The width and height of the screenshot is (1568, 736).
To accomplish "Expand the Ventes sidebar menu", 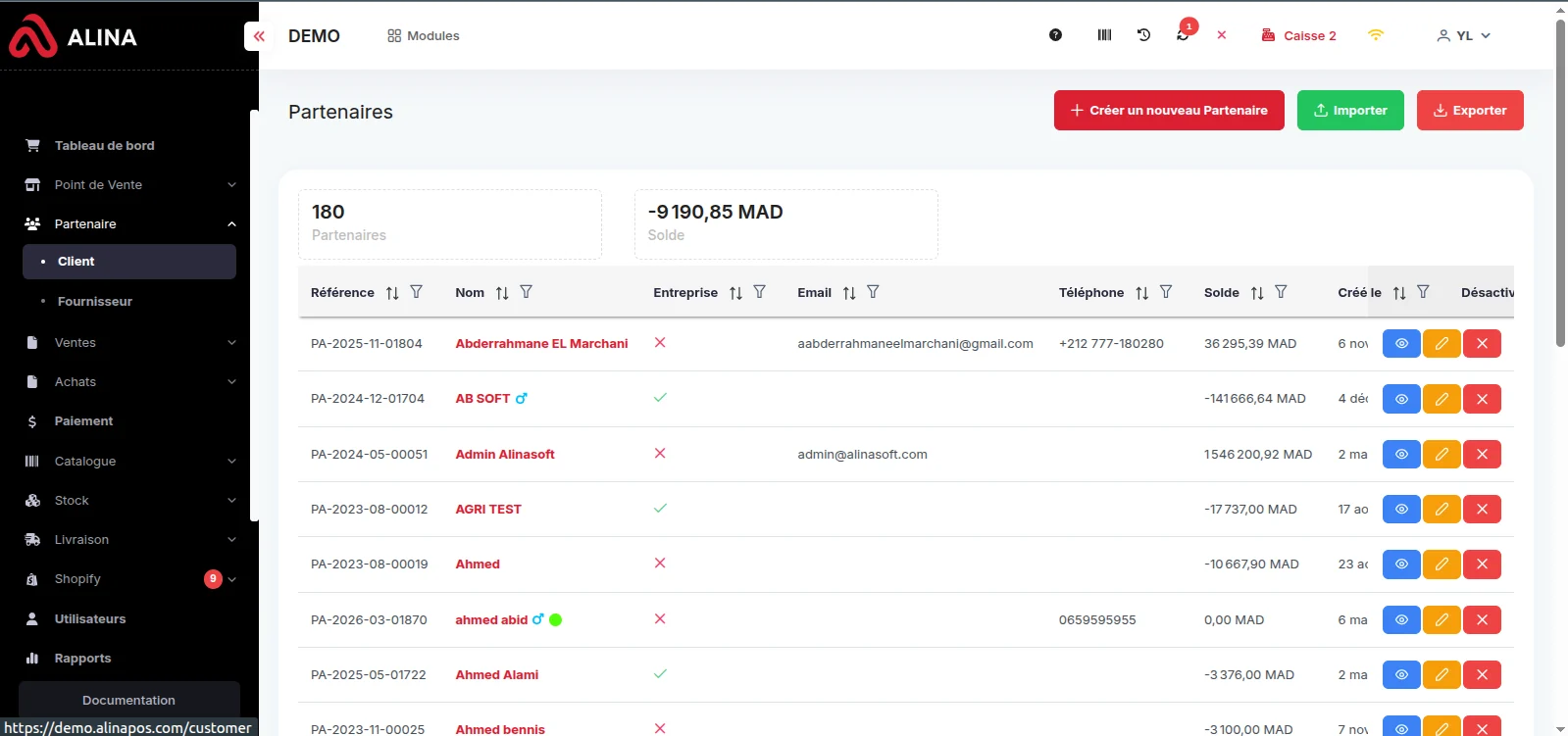I will (x=129, y=343).
